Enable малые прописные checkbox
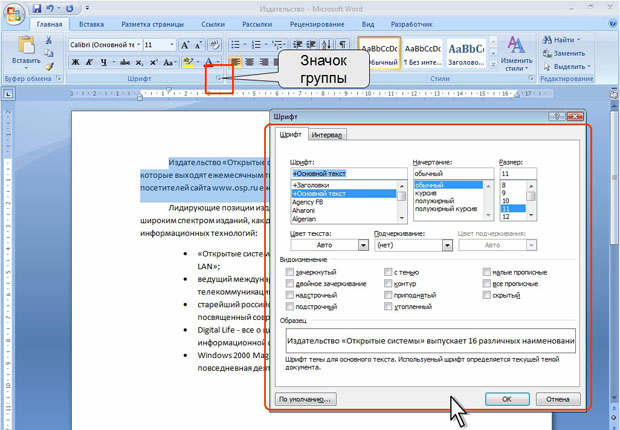 [x=486, y=272]
